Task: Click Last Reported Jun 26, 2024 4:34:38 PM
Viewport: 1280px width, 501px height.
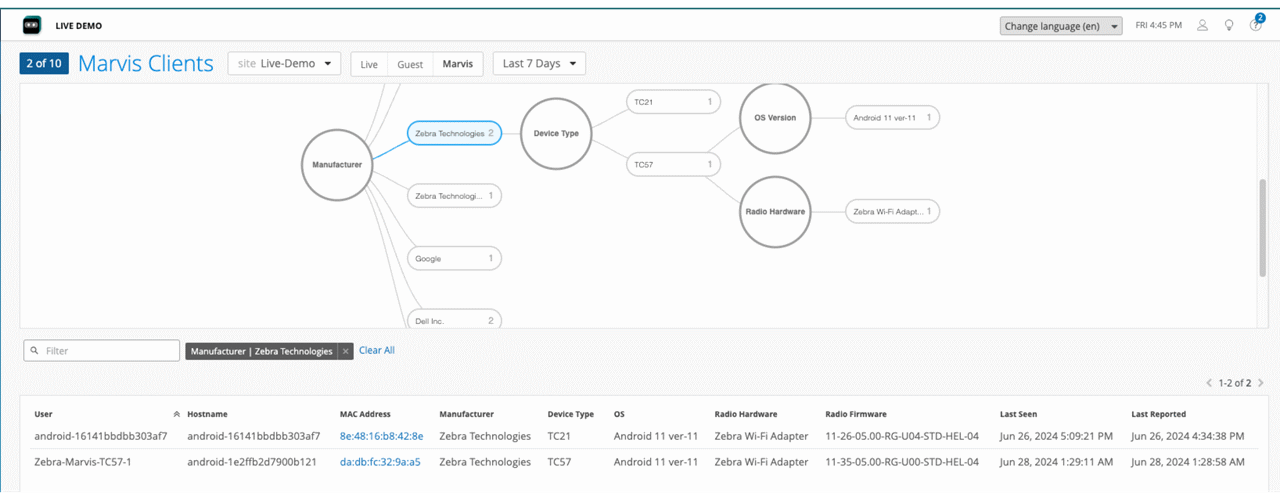Action: click(1187, 436)
